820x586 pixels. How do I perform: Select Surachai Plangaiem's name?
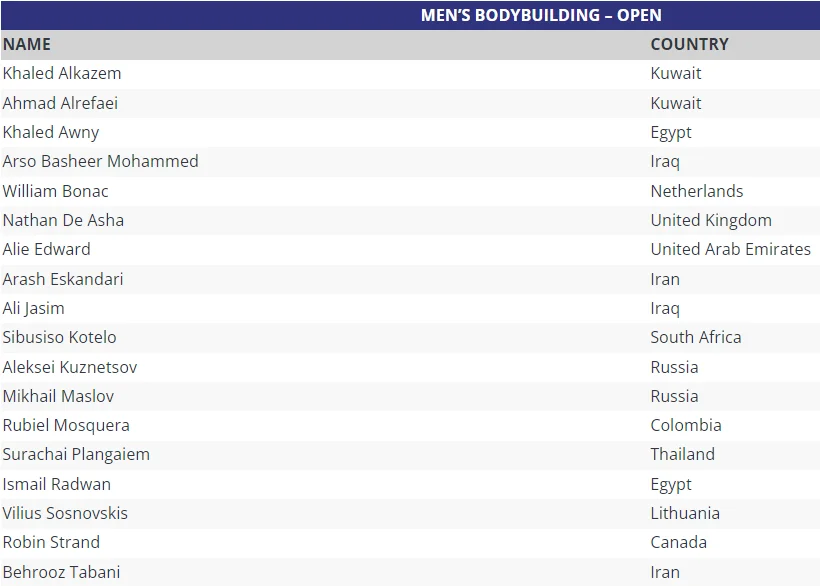click(x=76, y=454)
